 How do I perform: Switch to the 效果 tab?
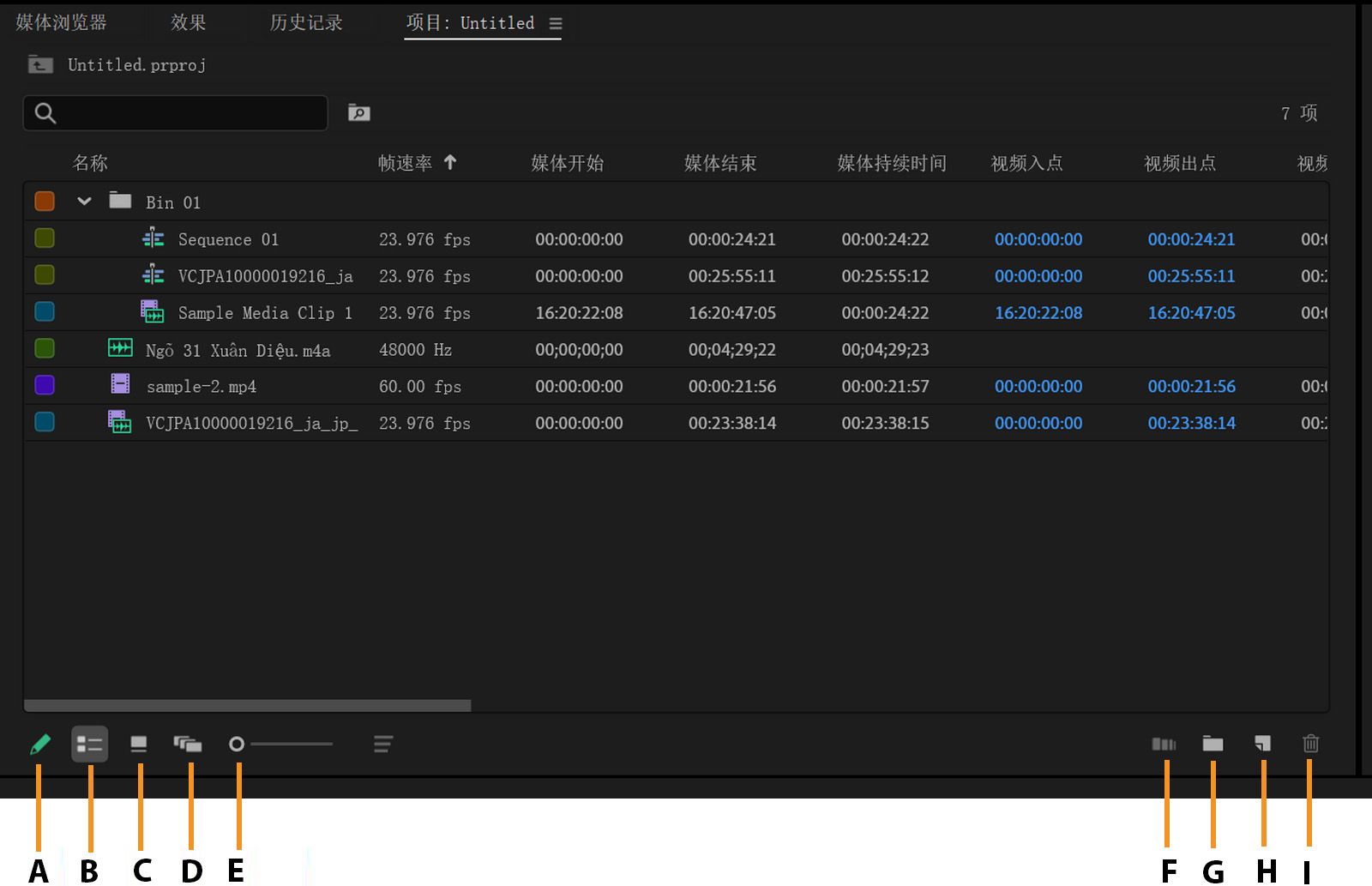pos(188,23)
